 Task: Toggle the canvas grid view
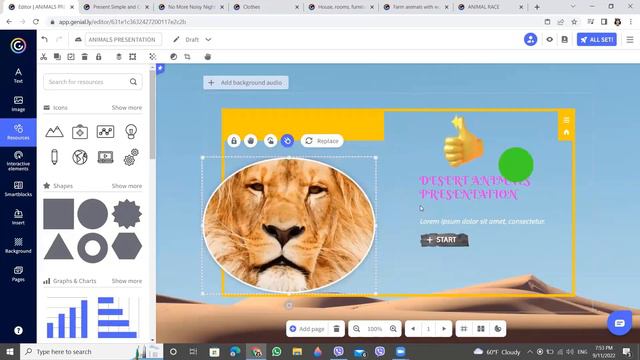(x=464, y=329)
